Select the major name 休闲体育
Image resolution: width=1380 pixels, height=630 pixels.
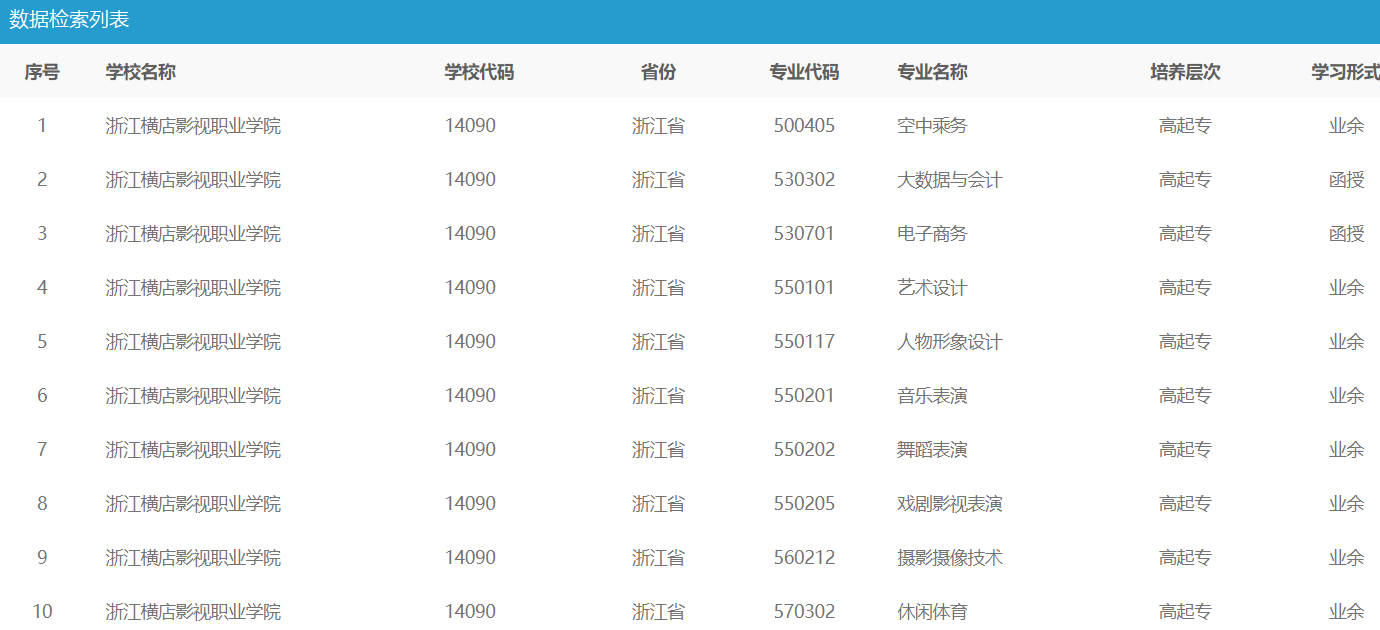[x=933, y=612]
